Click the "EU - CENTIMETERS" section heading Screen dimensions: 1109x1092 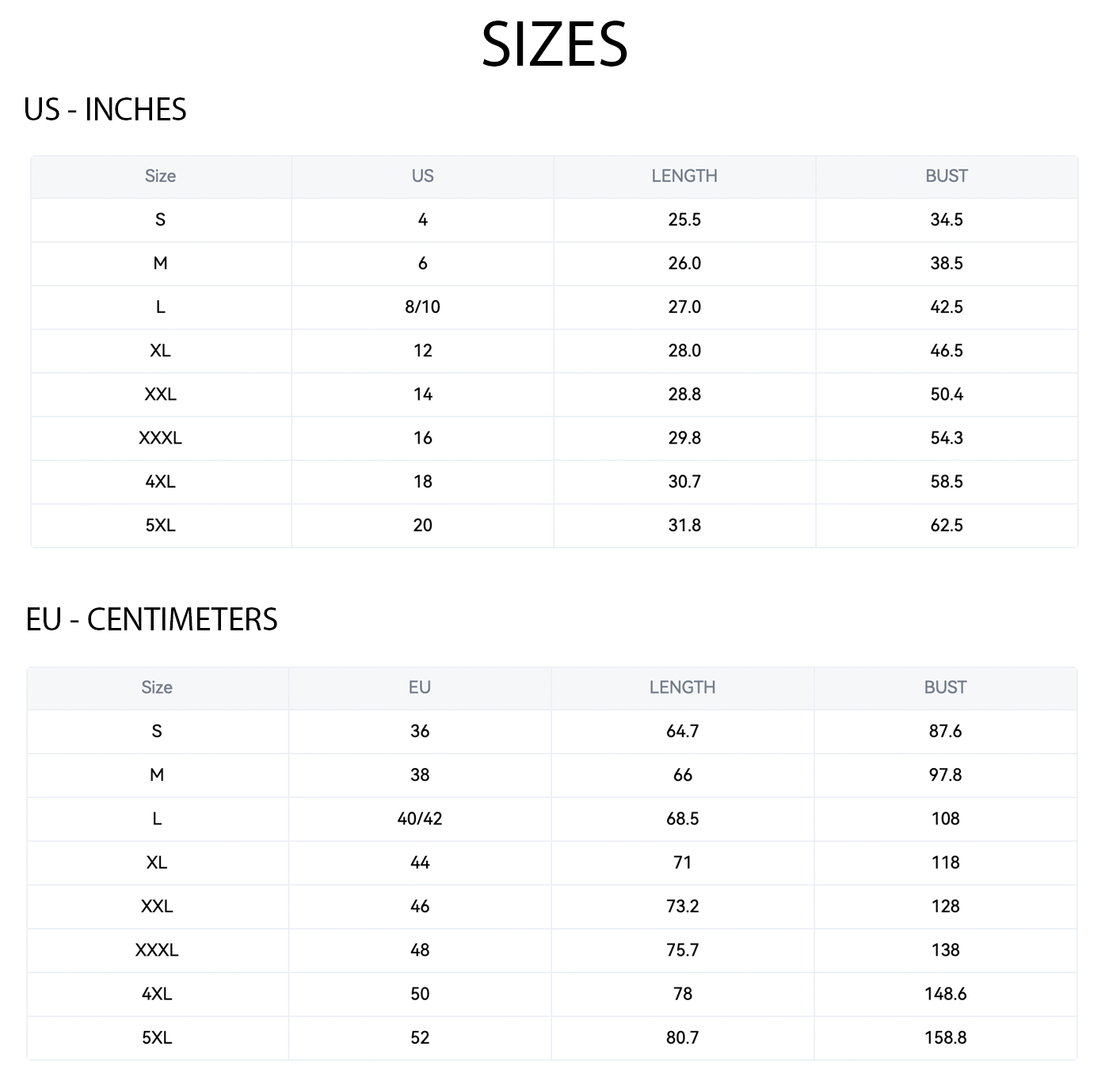click(x=151, y=619)
